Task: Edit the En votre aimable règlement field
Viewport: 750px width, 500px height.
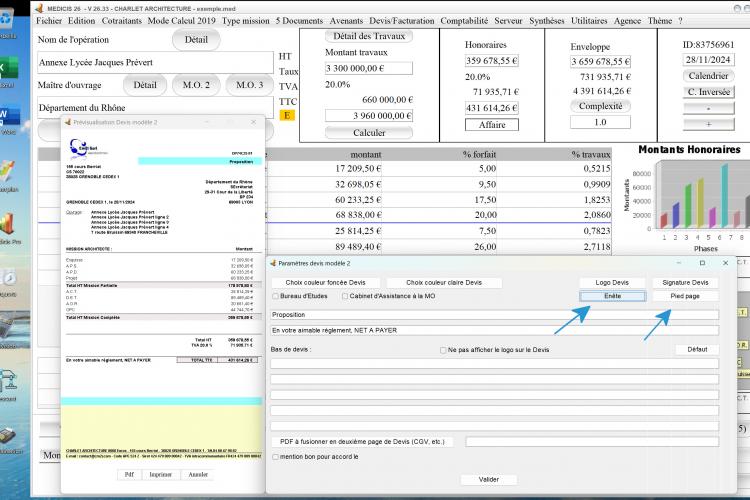Action: click(x=495, y=330)
